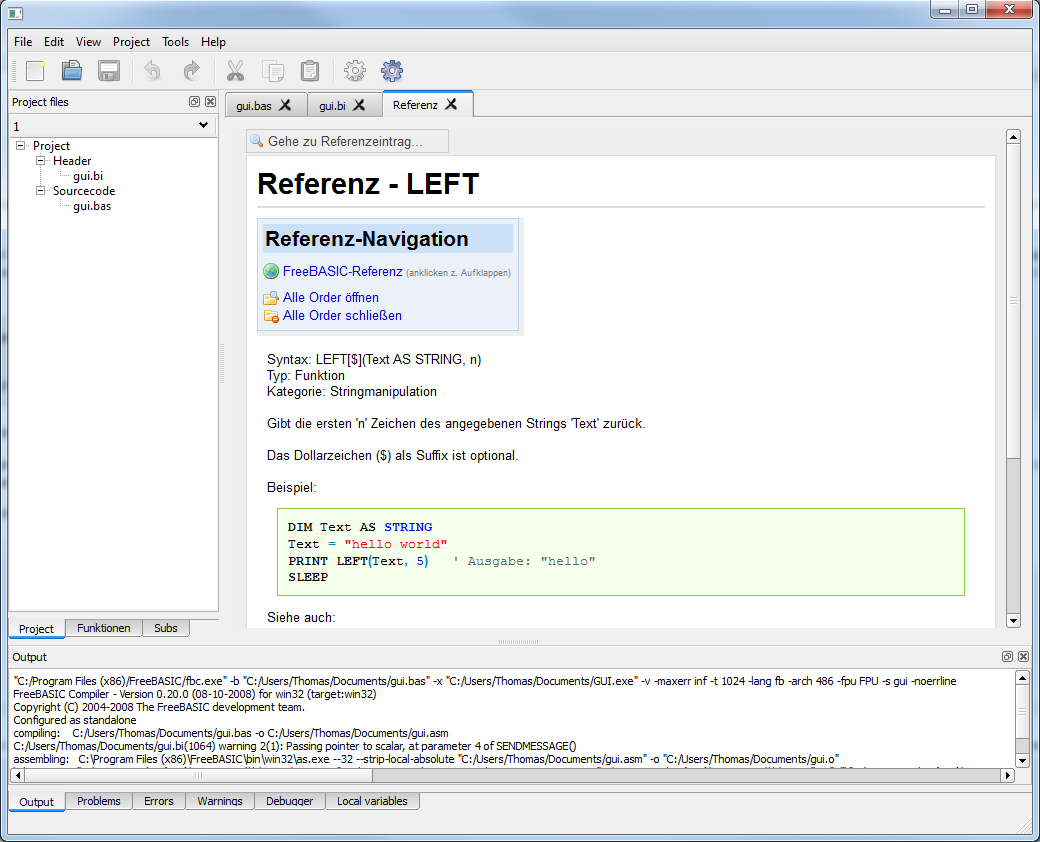Switch to the Funktionen tab

103,628
